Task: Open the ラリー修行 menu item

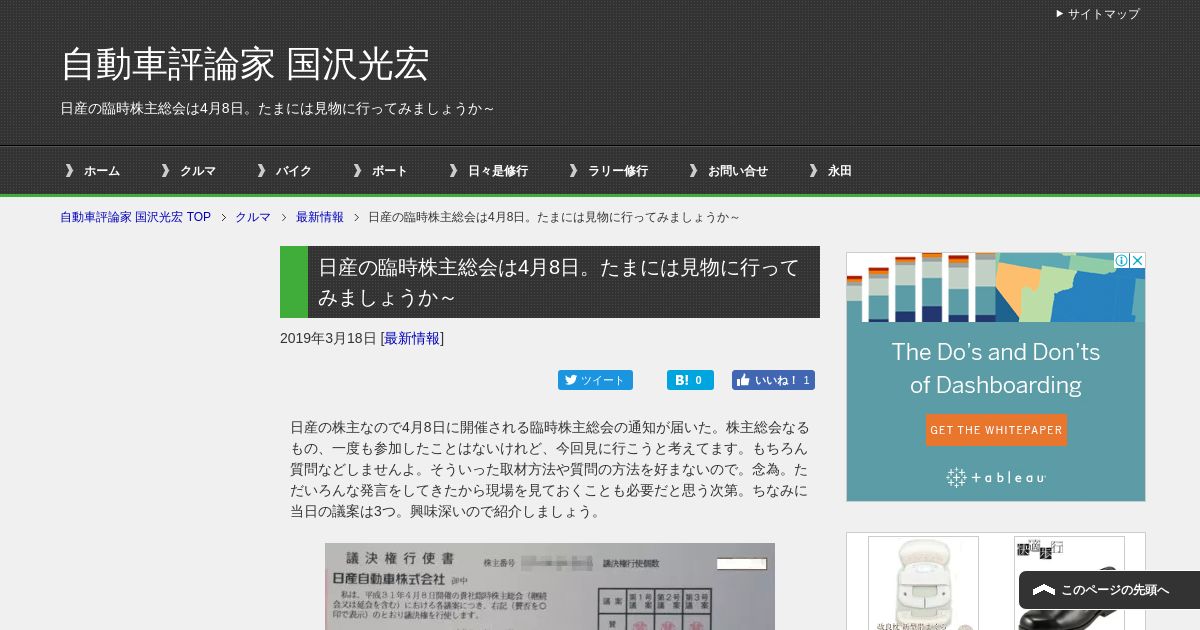Action: click(x=618, y=171)
